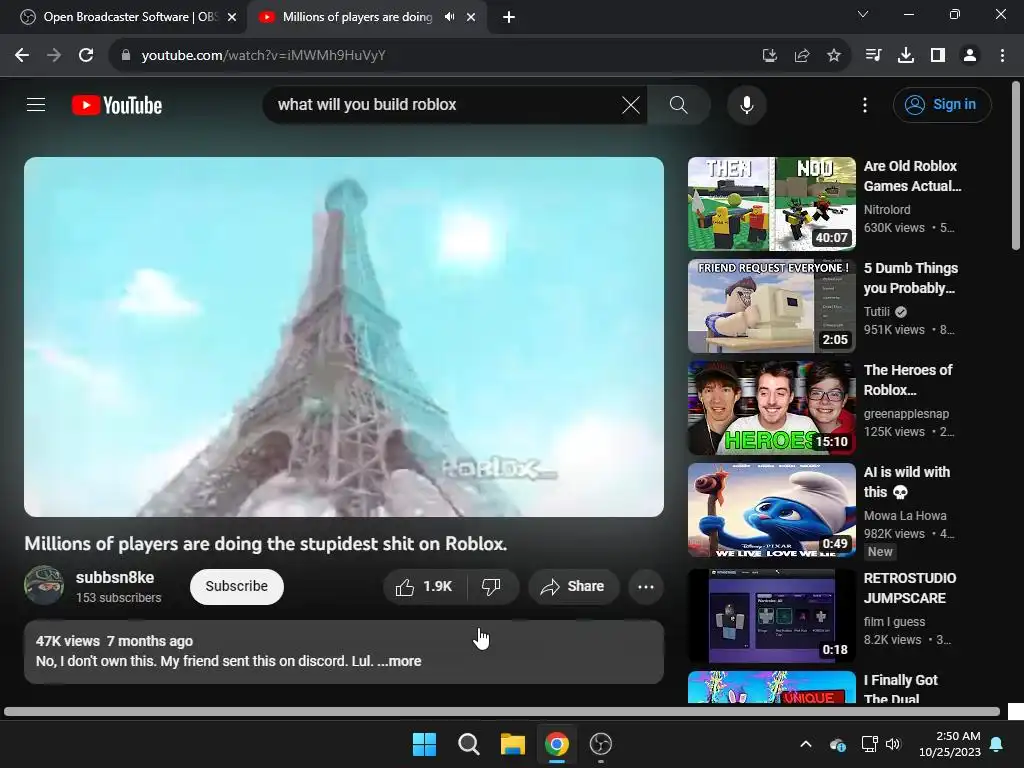Open more actions ellipsis under video
The height and width of the screenshot is (768, 1024).
point(646,586)
